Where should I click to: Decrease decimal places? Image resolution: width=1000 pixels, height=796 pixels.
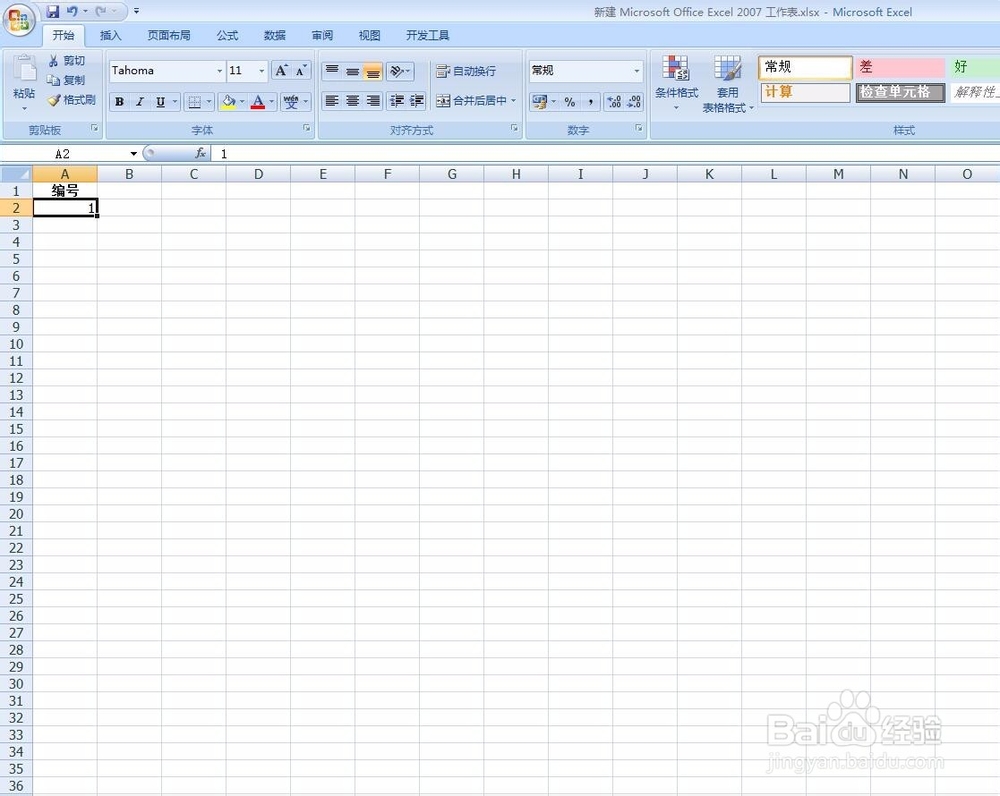(x=634, y=102)
